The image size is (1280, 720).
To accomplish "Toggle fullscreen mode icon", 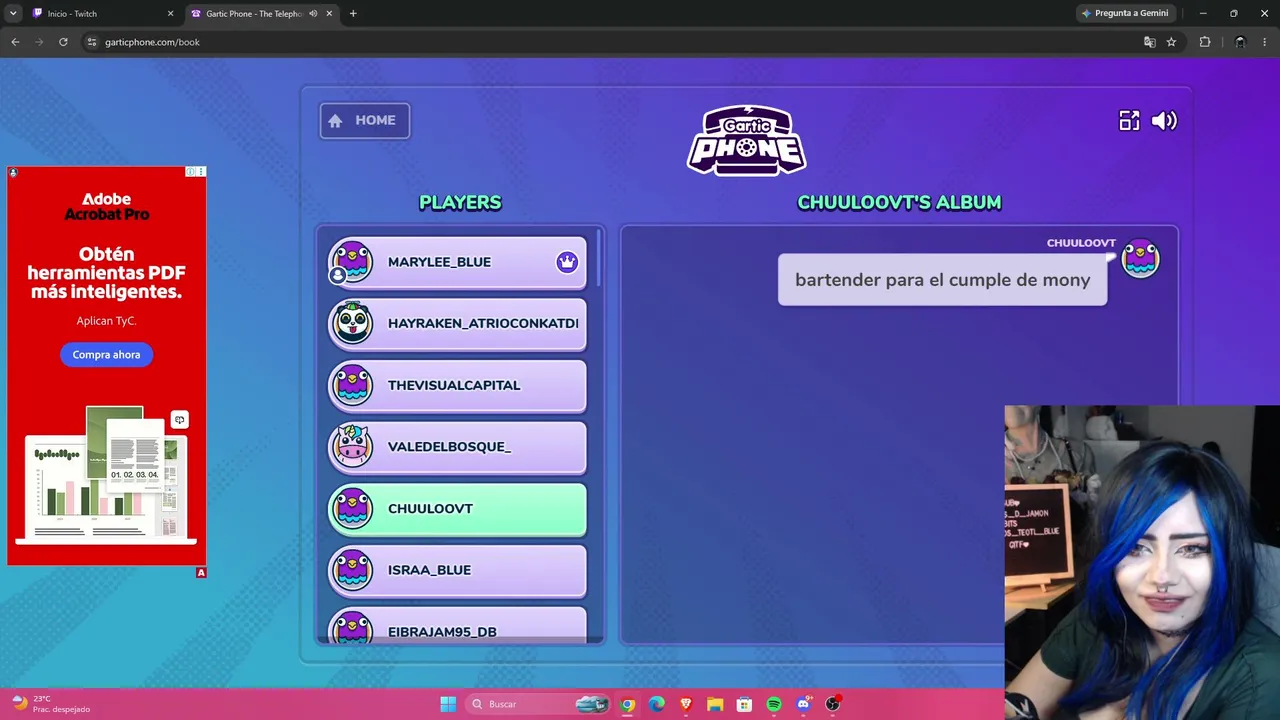I will point(1129,121).
